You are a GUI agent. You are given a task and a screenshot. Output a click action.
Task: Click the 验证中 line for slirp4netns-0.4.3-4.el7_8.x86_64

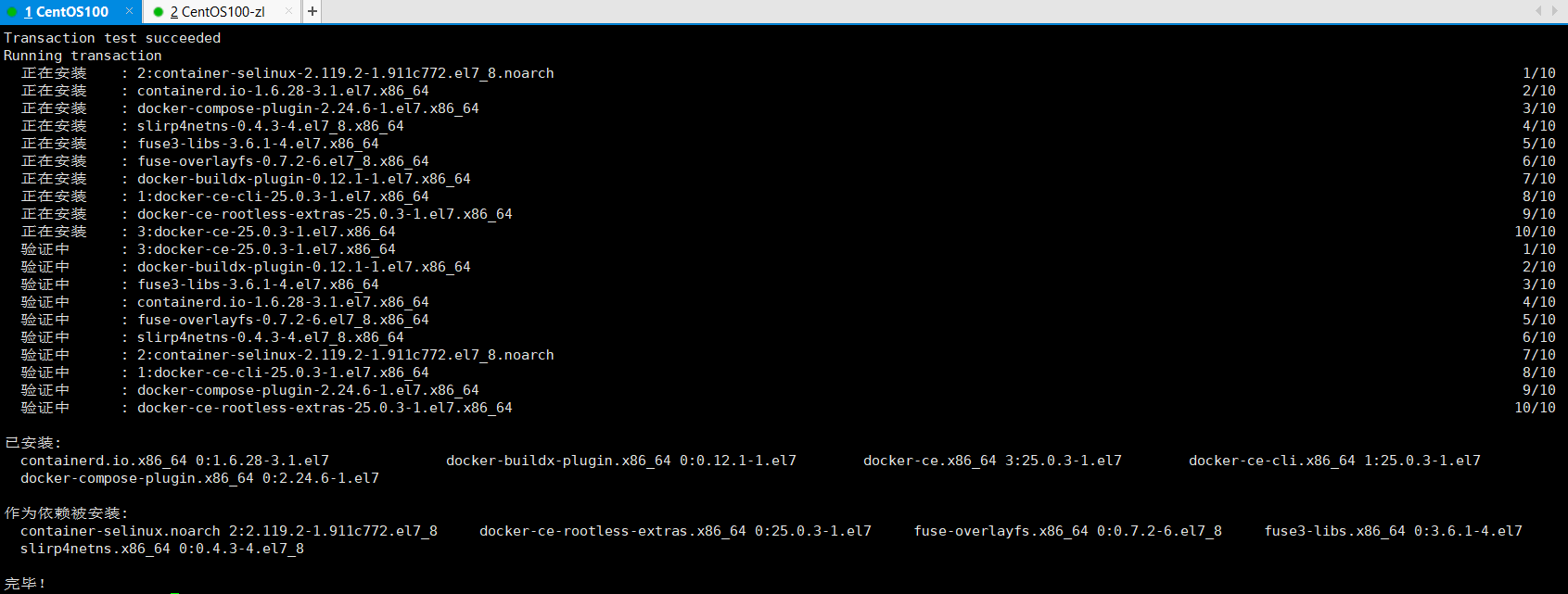coord(788,337)
